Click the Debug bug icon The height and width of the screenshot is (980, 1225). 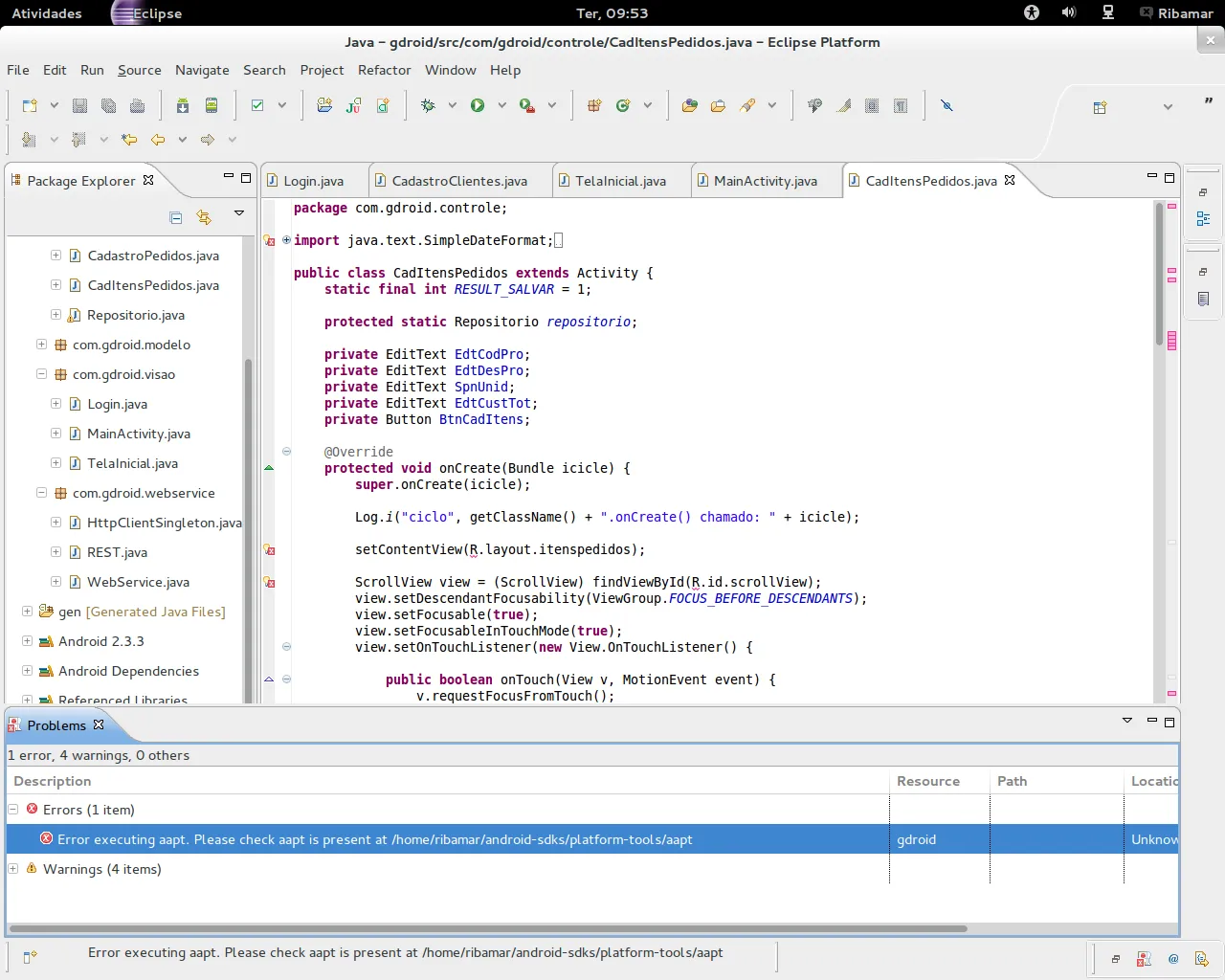(x=428, y=105)
